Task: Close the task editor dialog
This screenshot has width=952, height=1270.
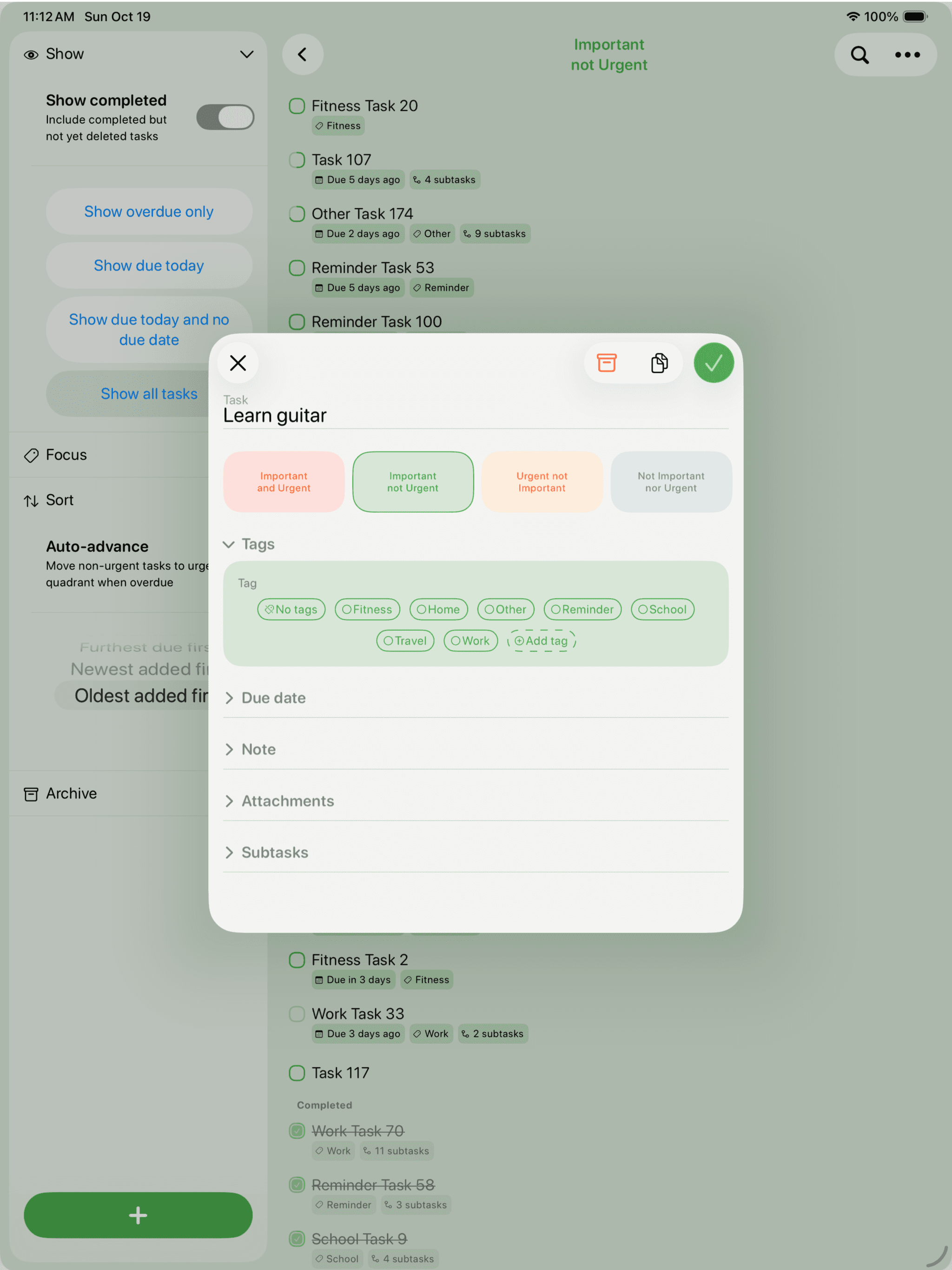Action: click(x=238, y=363)
